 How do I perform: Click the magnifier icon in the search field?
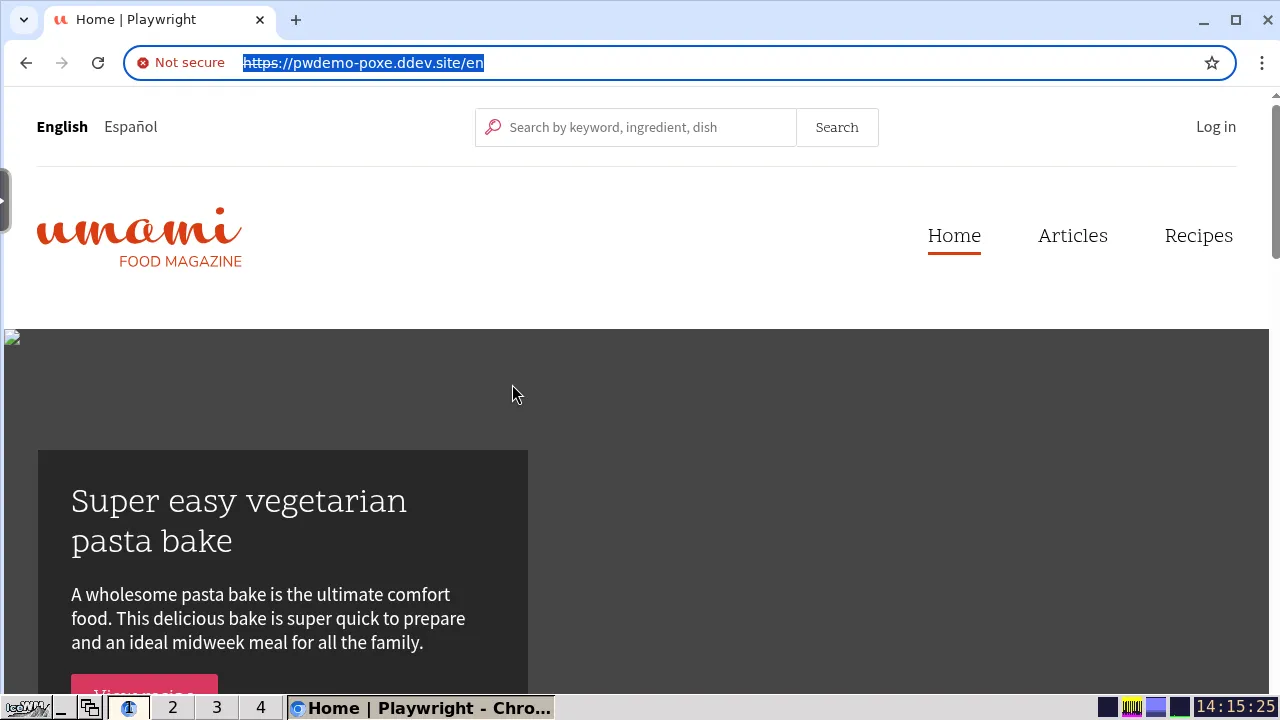tap(493, 127)
